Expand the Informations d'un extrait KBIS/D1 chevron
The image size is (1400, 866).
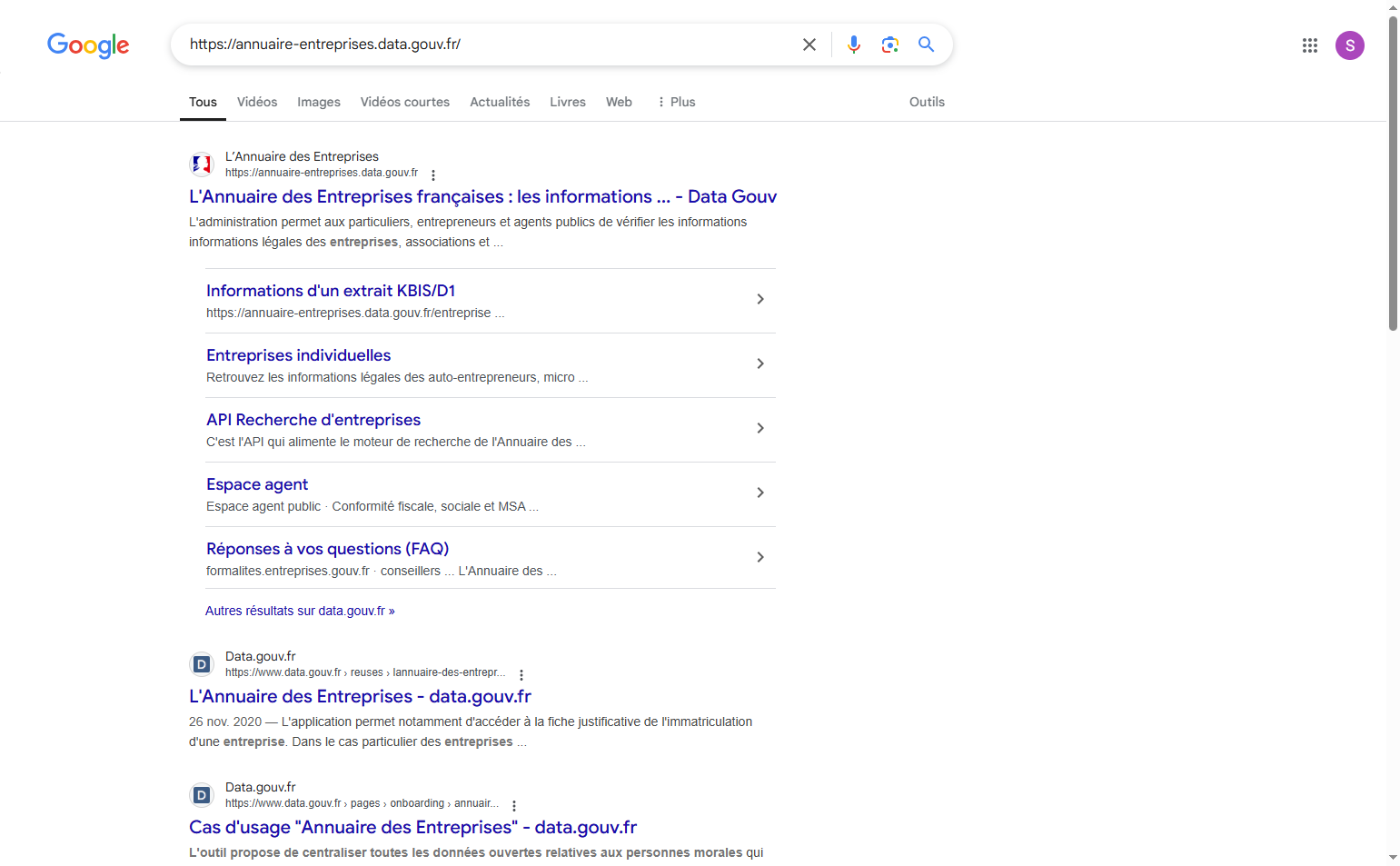pyautogui.click(x=760, y=299)
